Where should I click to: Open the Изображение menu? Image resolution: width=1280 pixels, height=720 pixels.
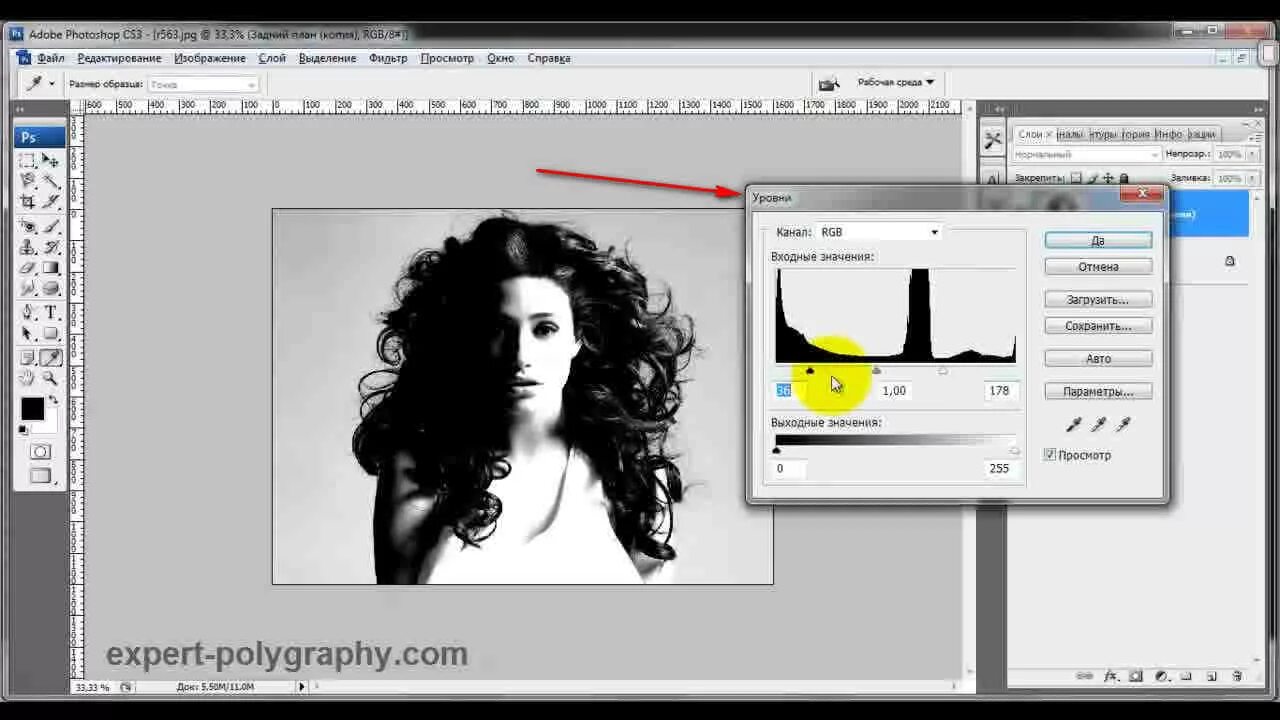(209, 58)
